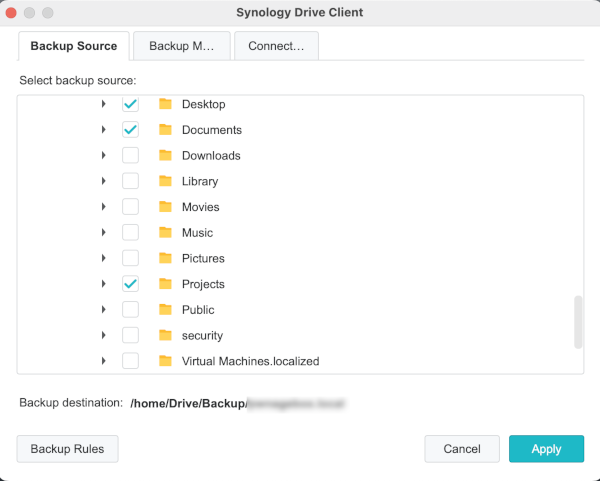Image resolution: width=600 pixels, height=481 pixels.
Task: Expand the Desktop folder tree arrow
Action: point(103,104)
